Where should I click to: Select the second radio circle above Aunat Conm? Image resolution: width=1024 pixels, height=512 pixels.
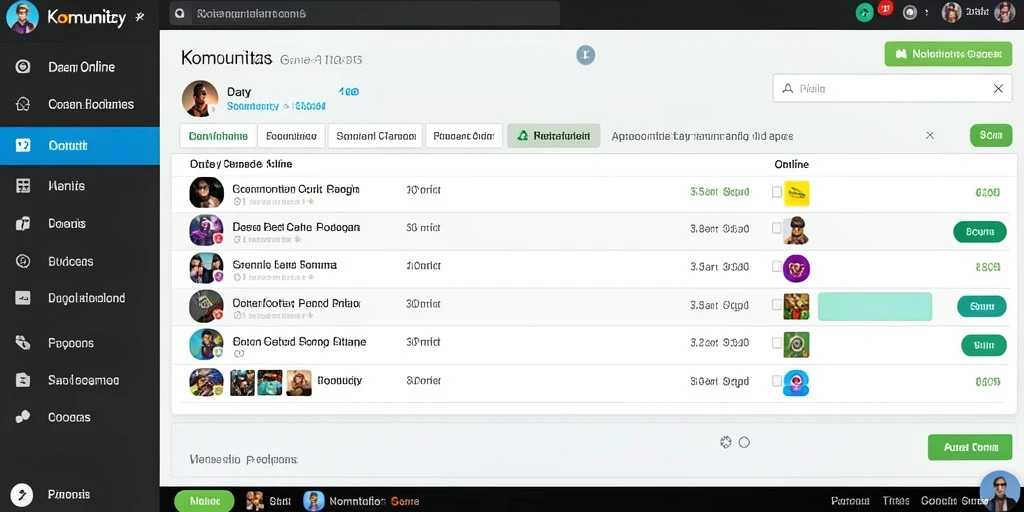(744, 442)
